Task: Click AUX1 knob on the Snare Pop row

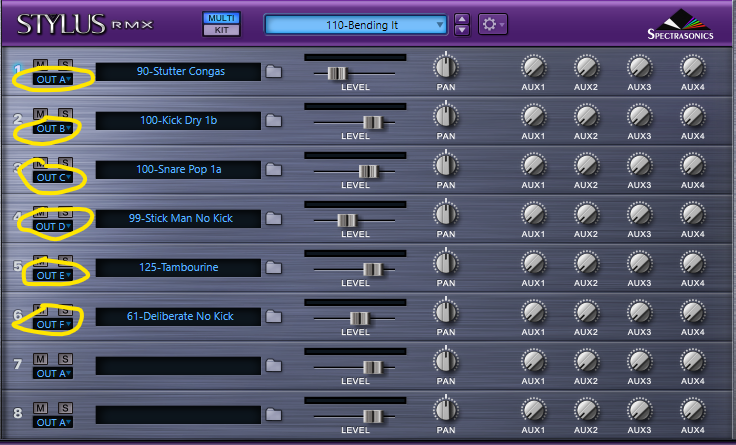Action: (533, 165)
